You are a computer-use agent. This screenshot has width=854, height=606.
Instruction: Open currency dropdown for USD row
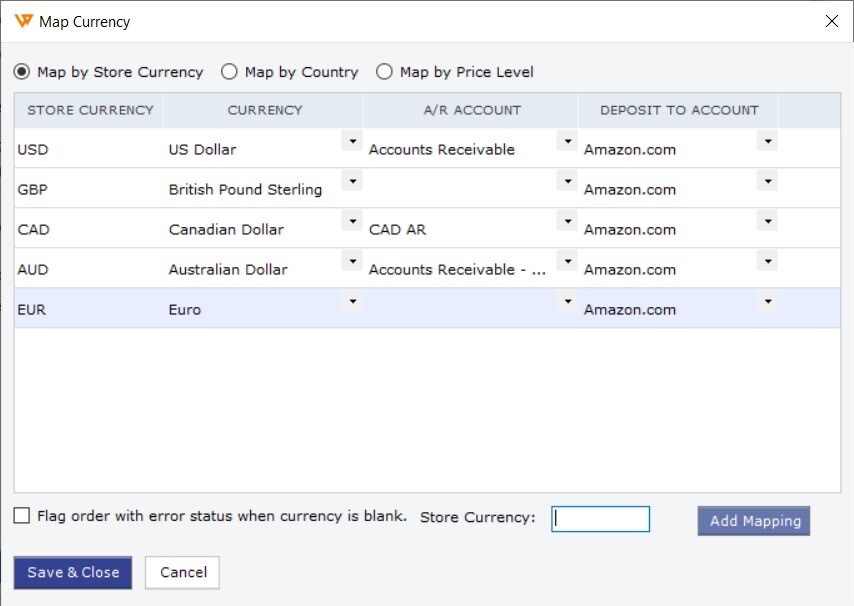[352, 141]
